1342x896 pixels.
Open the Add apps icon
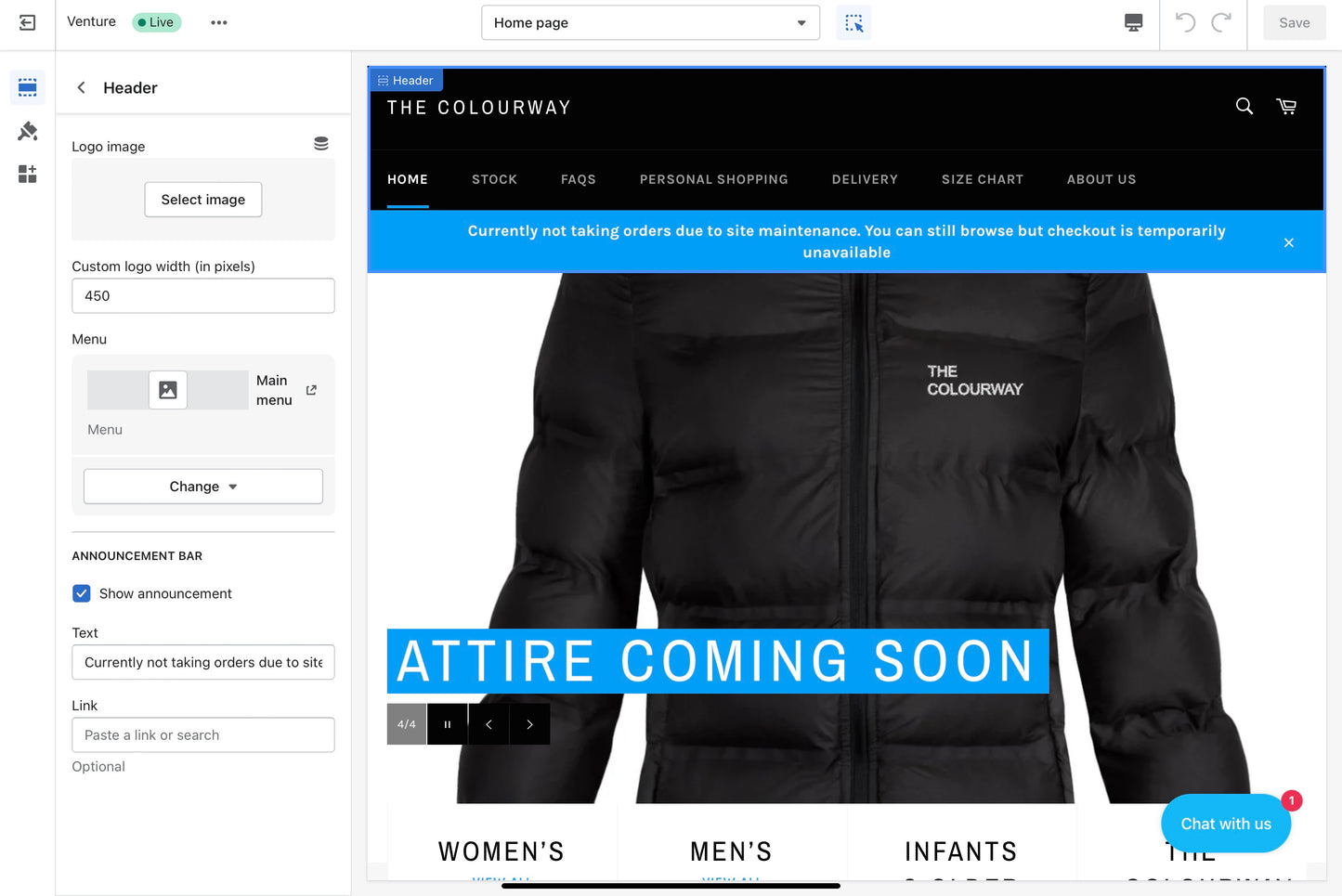tap(28, 174)
